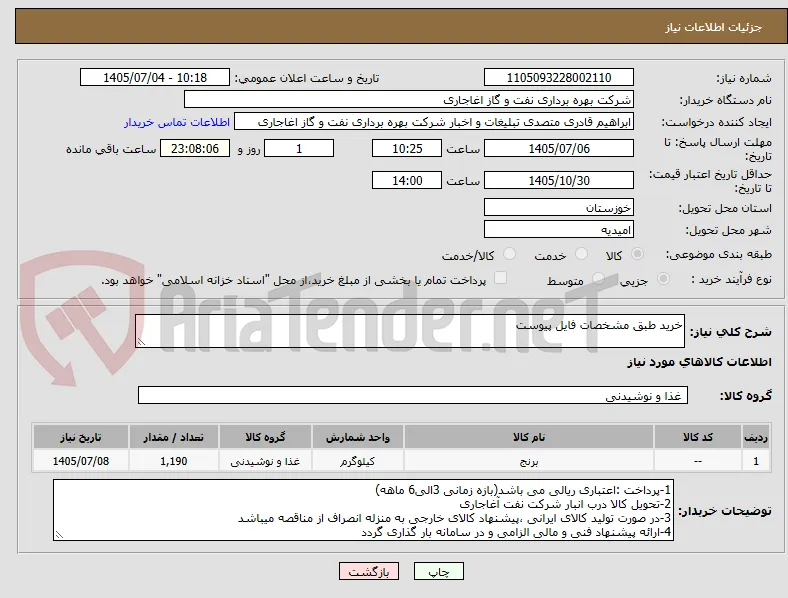The image size is (788, 598).
Task: Select the کالا radio button
Action: click(x=637, y=254)
